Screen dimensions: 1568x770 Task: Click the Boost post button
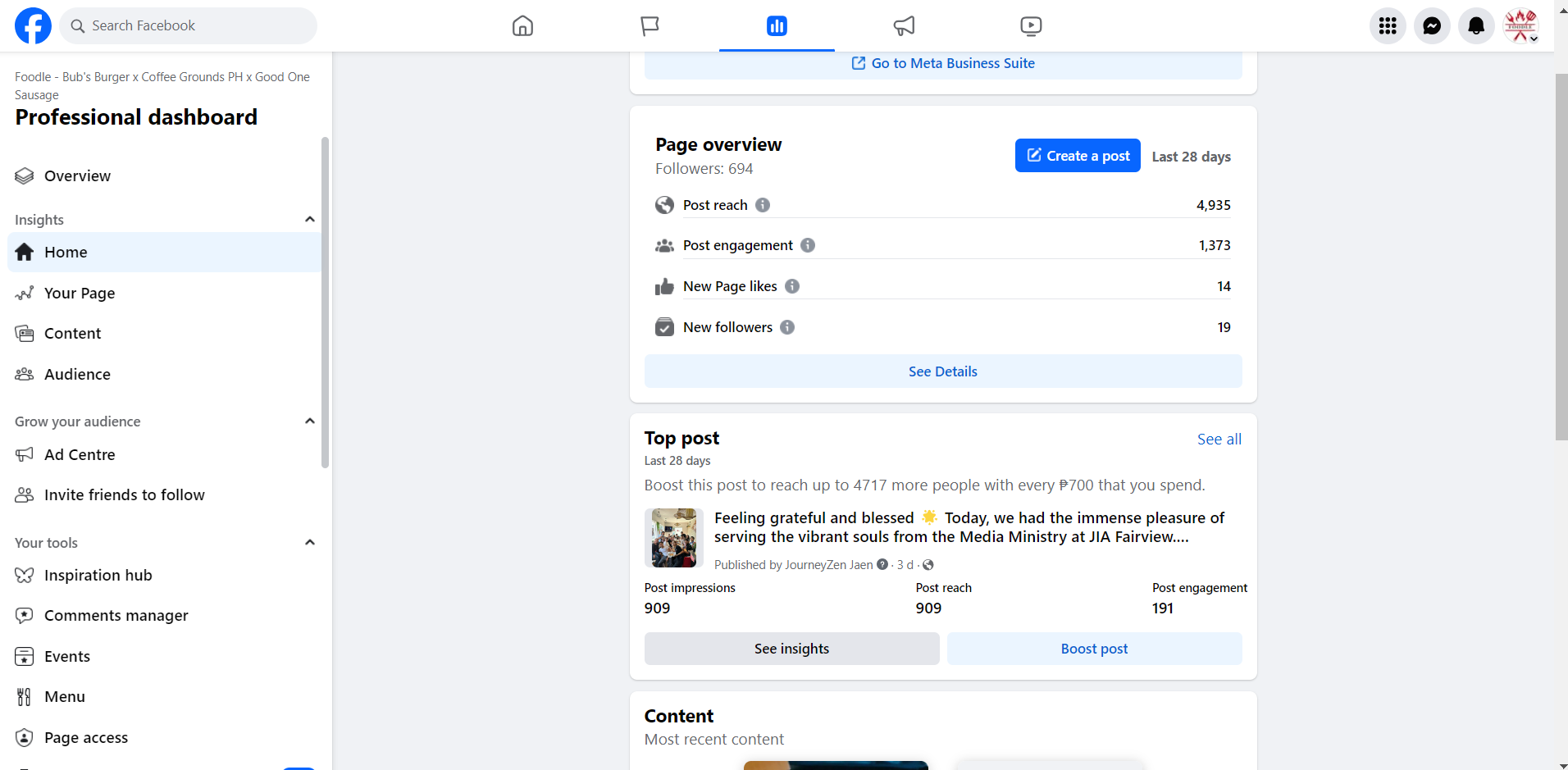[x=1095, y=649]
